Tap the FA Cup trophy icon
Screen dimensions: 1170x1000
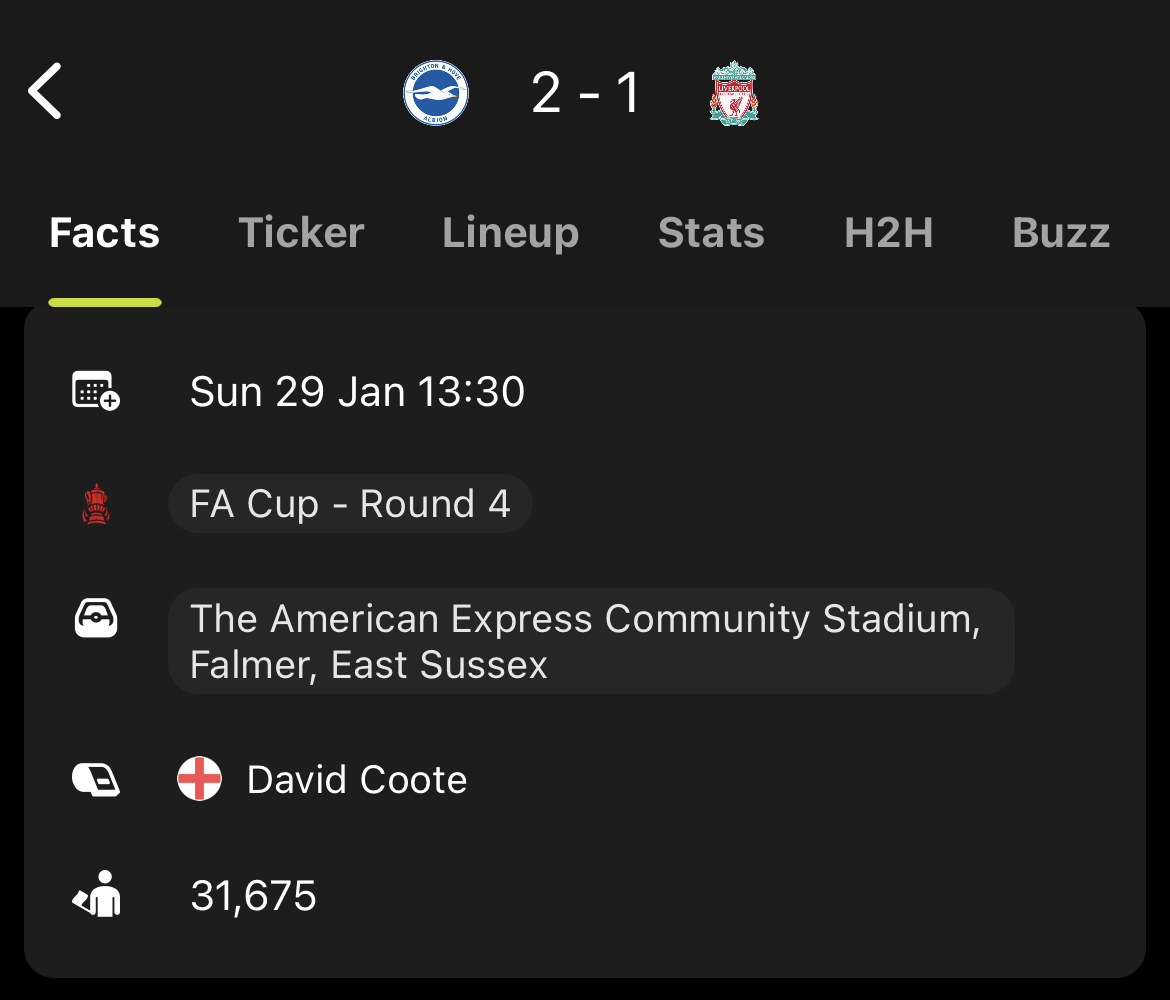(x=96, y=504)
